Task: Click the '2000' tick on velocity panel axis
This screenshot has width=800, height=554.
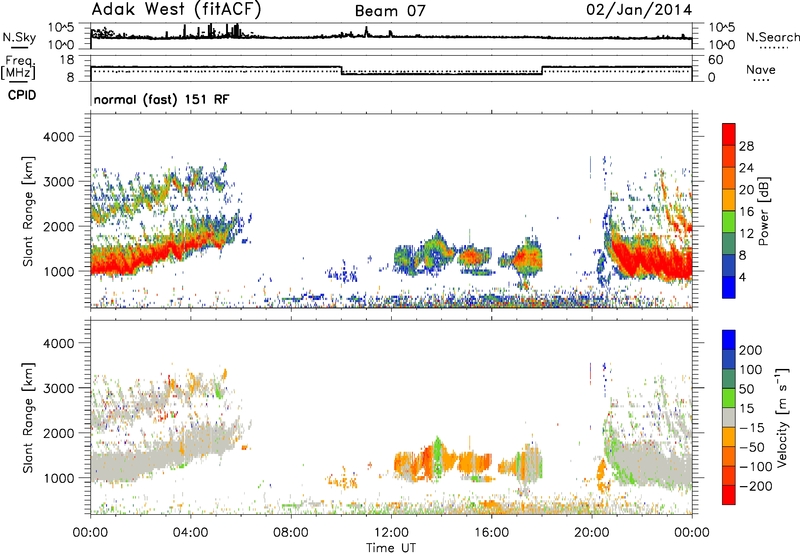Action: [58, 433]
